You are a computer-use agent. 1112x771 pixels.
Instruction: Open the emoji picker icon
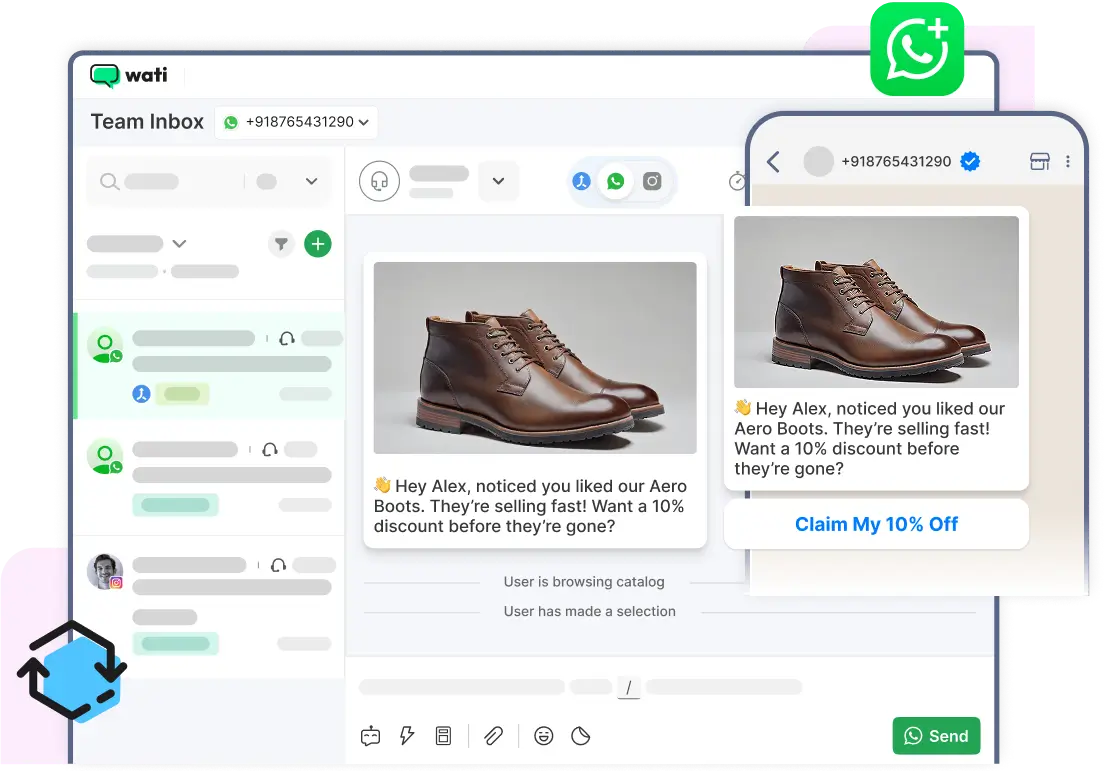pyautogui.click(x=544, y=736)
